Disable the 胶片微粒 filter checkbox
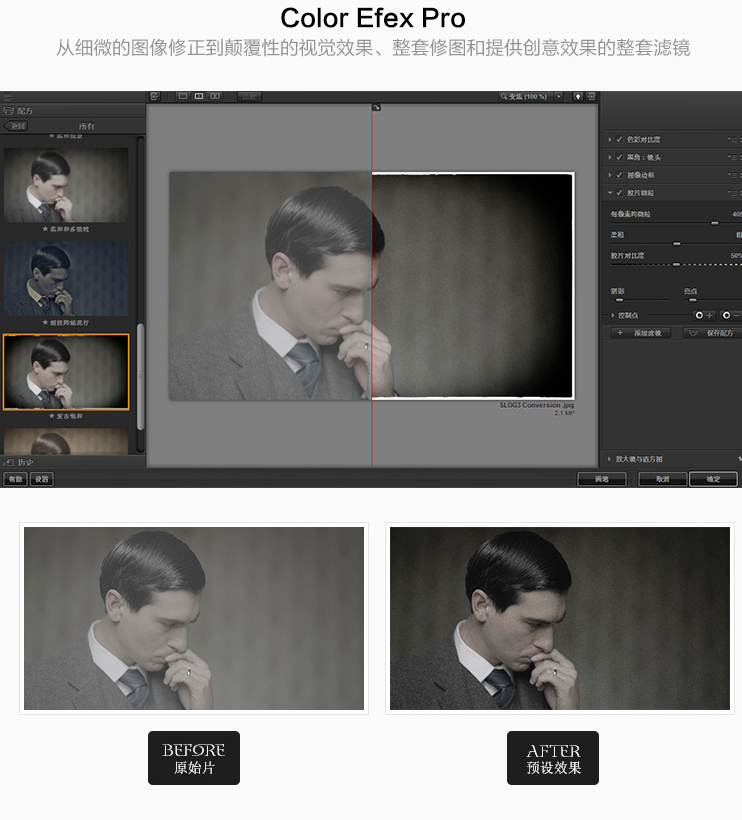The height and width of the screenshot is (820, 742). click(x=619, y=193)
